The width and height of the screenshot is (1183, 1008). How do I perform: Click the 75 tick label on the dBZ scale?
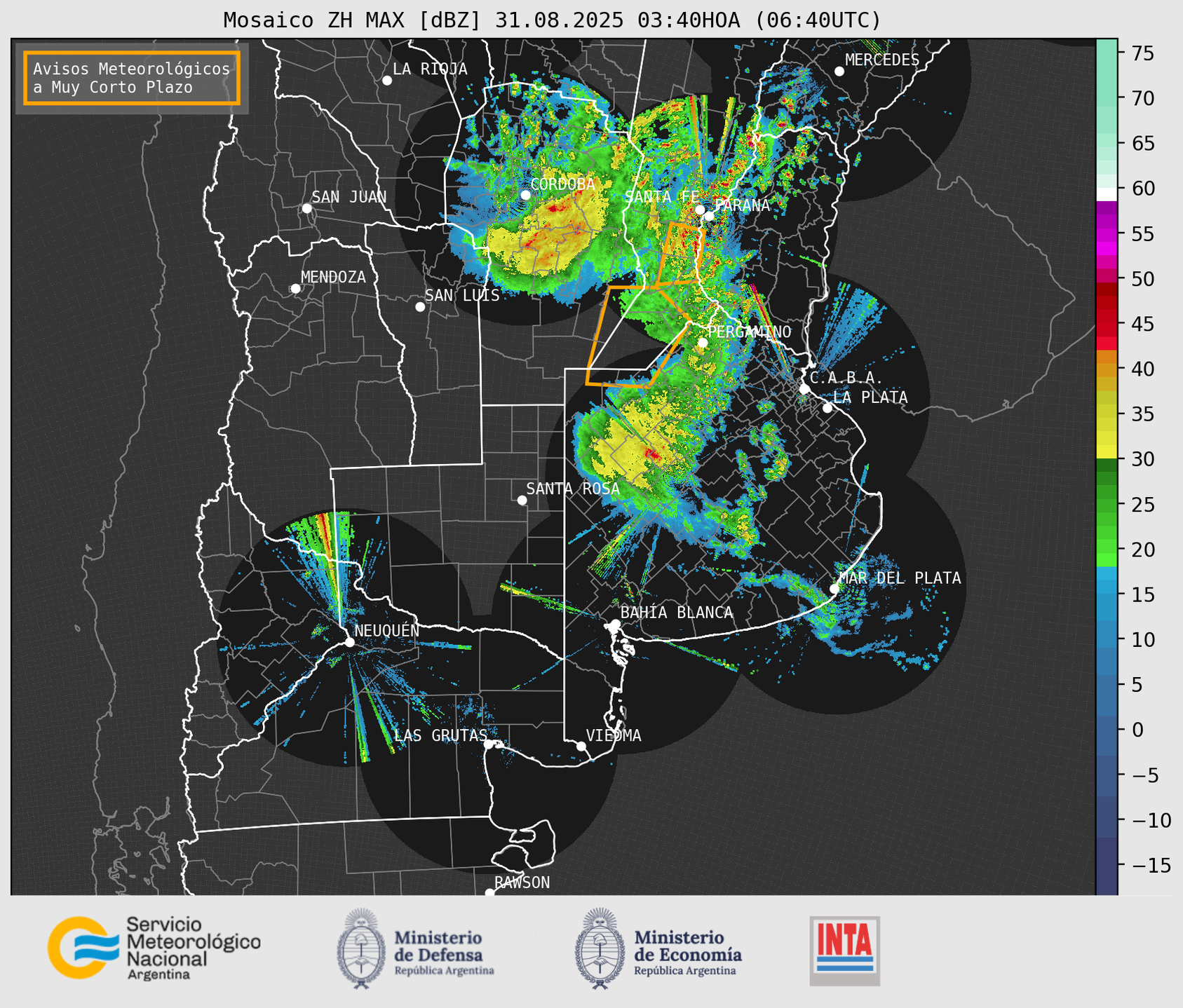coord(1142,53)
